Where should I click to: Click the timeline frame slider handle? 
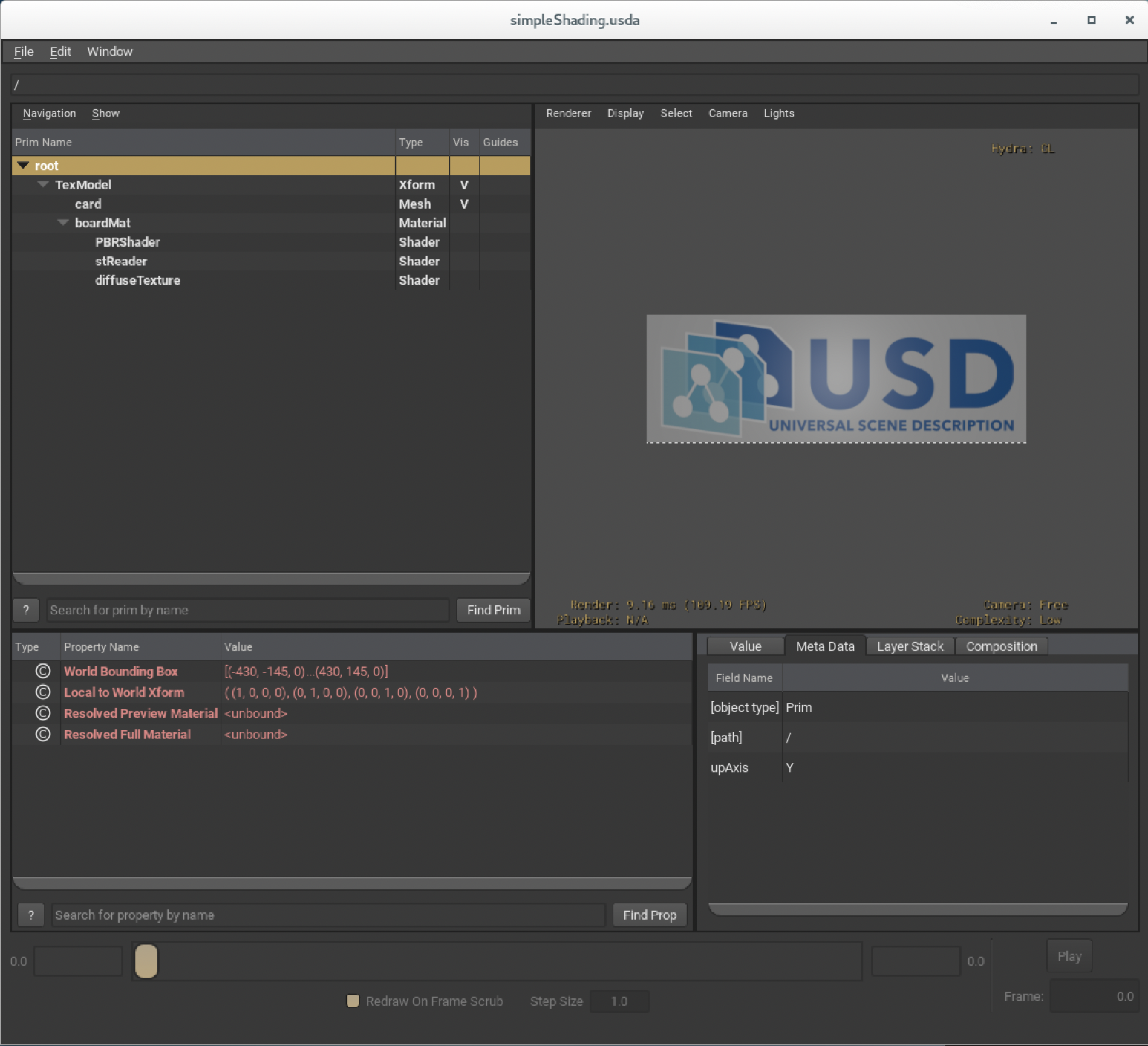point(146,961)
